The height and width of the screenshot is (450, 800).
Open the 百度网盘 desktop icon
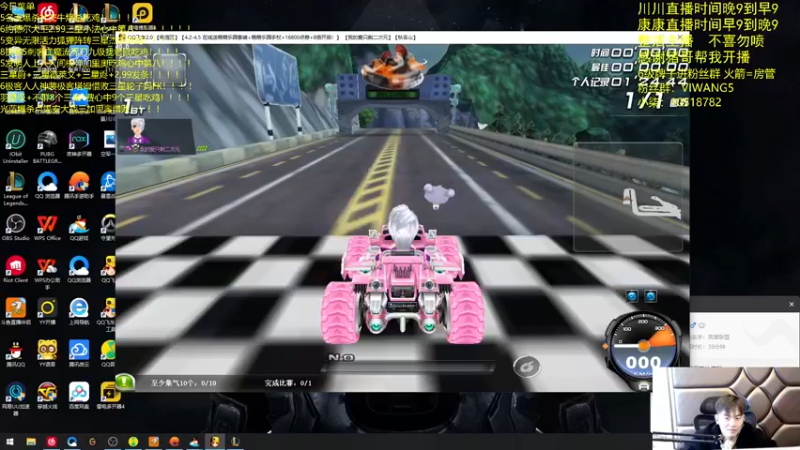point(79,395)
